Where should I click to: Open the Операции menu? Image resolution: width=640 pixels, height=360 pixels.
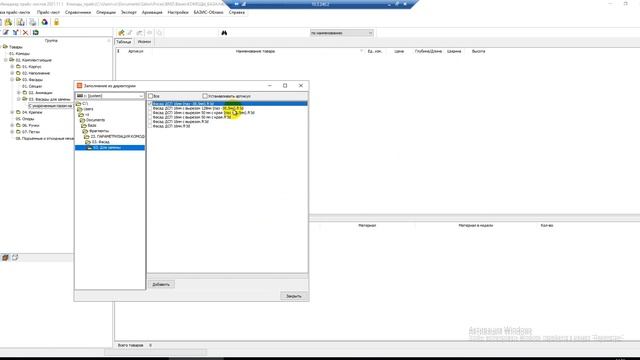(x=106, y=12)
